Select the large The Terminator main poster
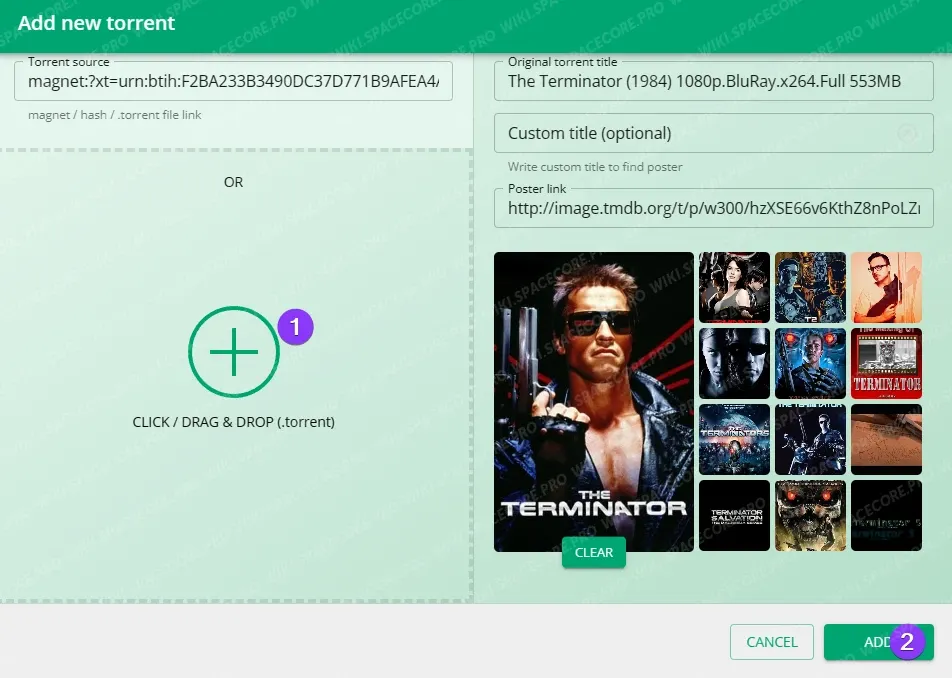This screenshot has width=952, height=678. tap(594, 402)
